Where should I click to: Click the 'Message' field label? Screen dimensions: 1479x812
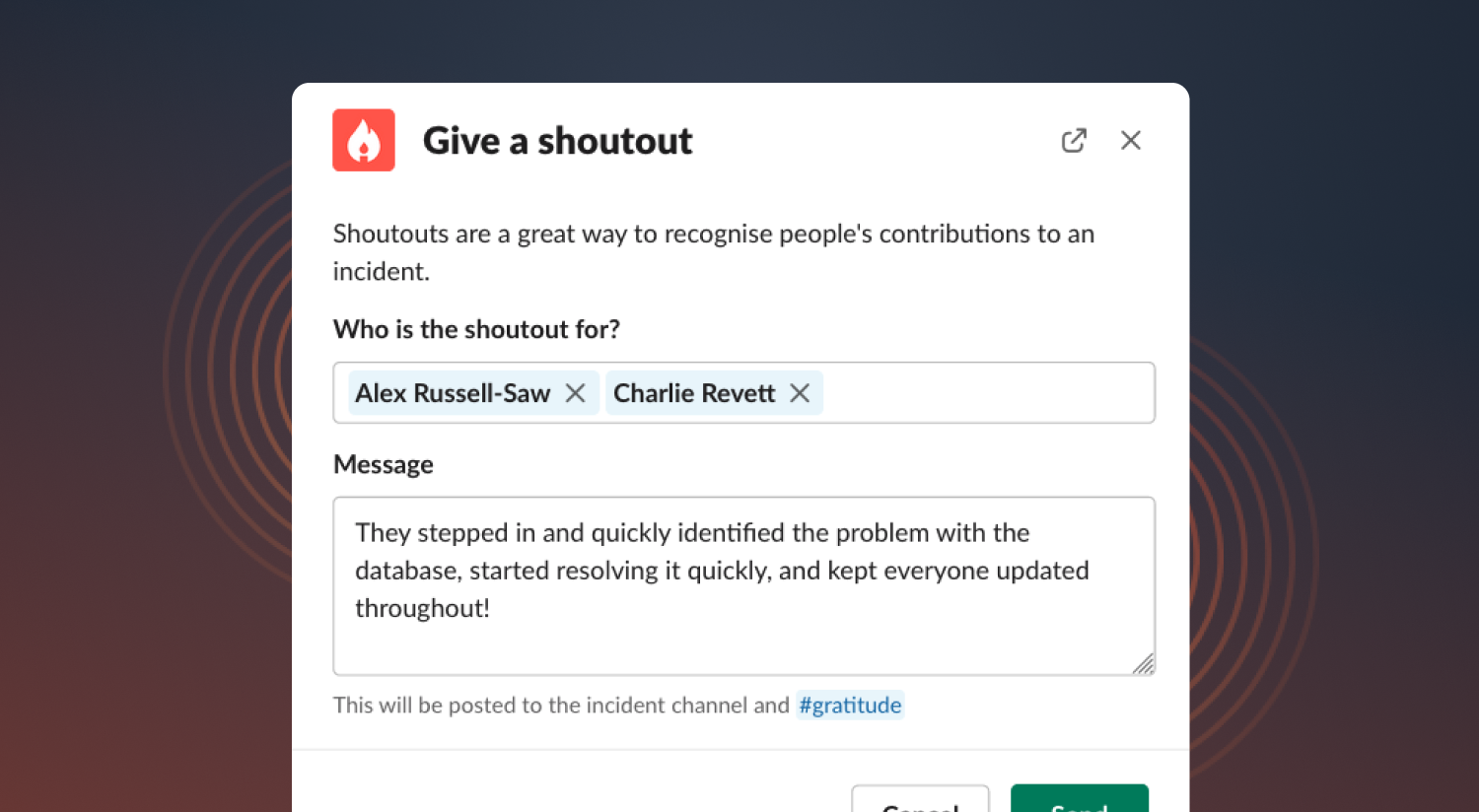click(384, 464)
